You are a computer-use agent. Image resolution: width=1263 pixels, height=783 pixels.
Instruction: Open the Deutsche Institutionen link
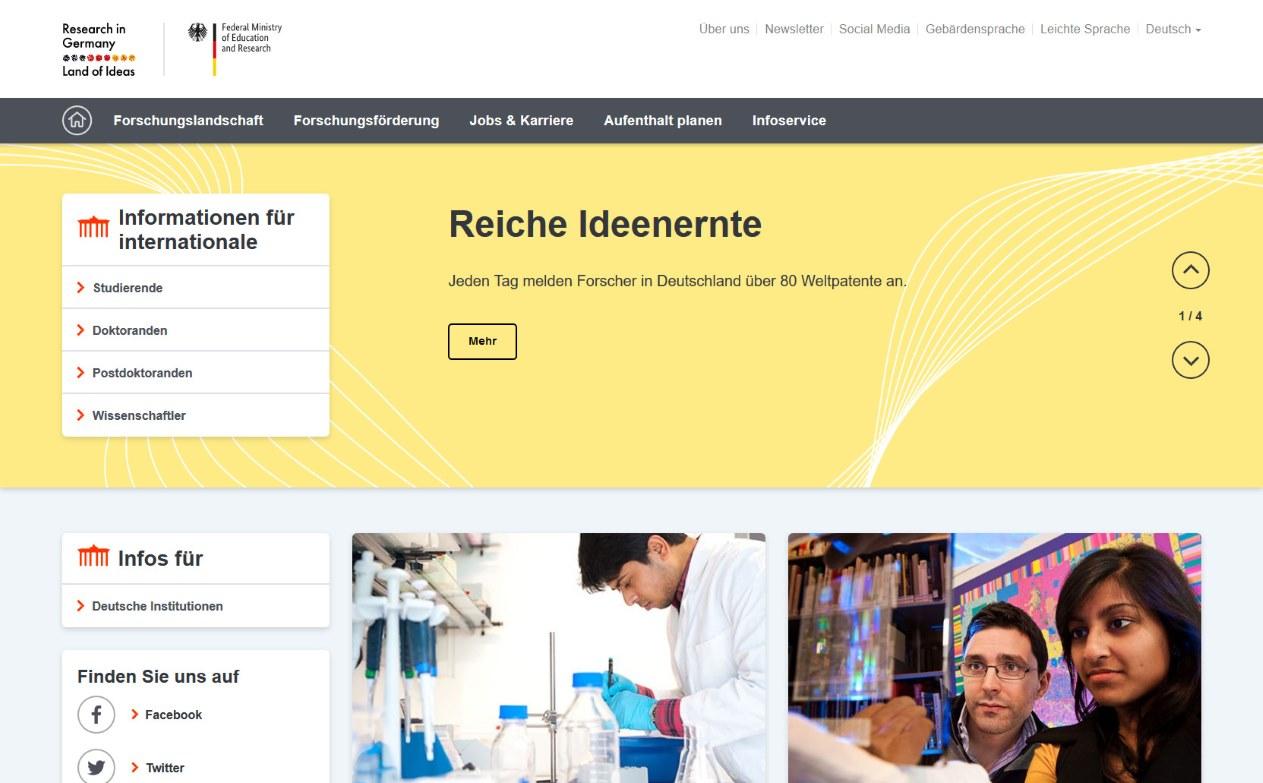157,606
